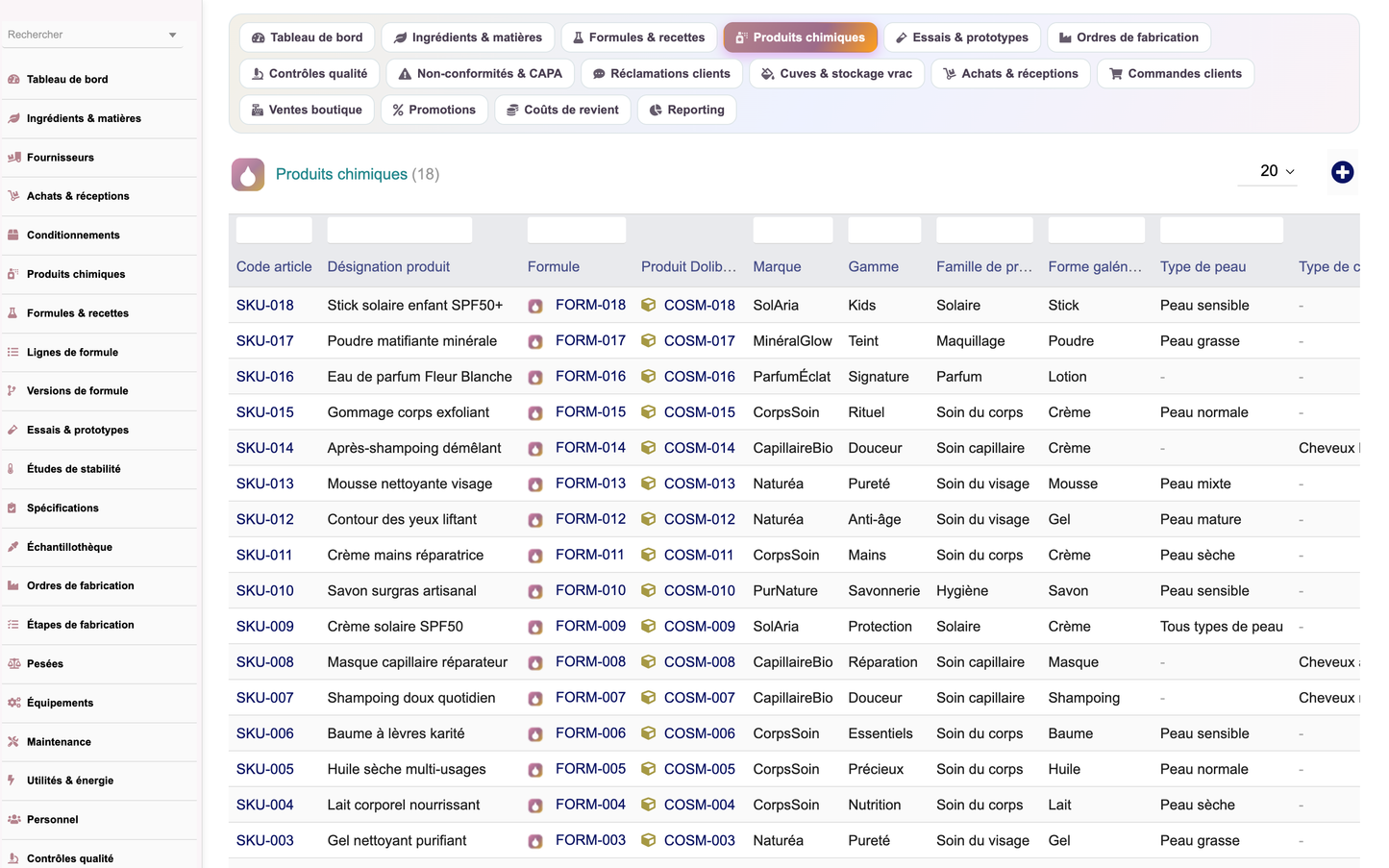Open the Rechercher dropdown arrow
Viewport: 1389px width, 868px height.
[x=173, y=36]
